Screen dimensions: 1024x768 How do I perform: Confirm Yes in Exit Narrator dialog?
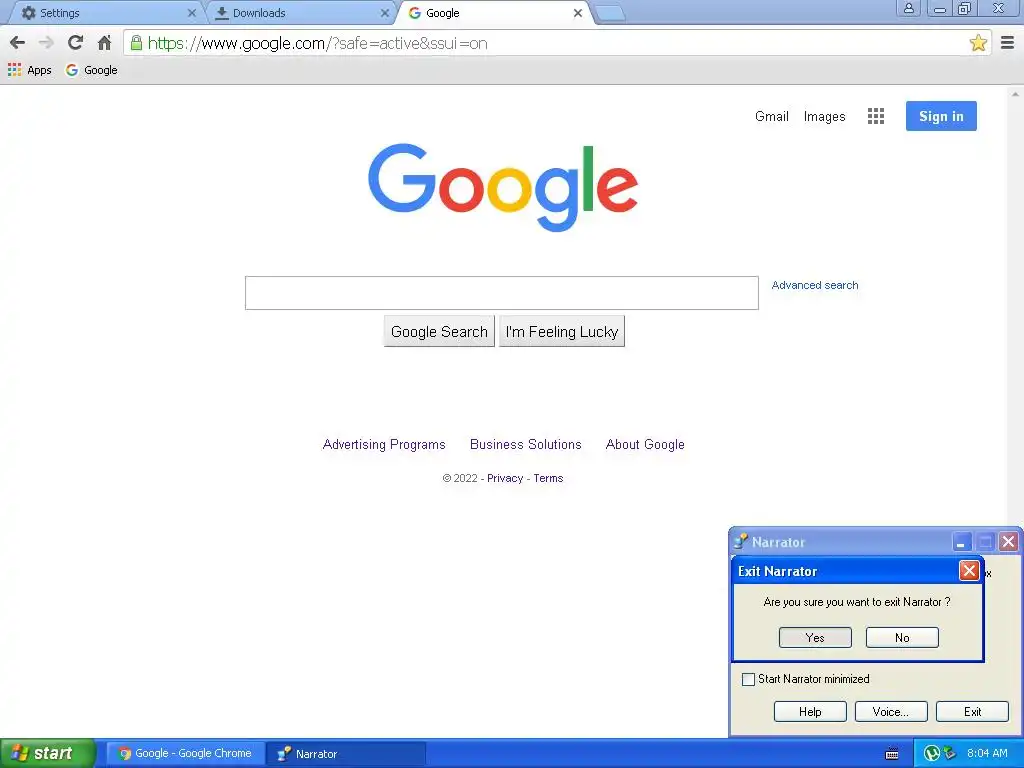(815, 637)
